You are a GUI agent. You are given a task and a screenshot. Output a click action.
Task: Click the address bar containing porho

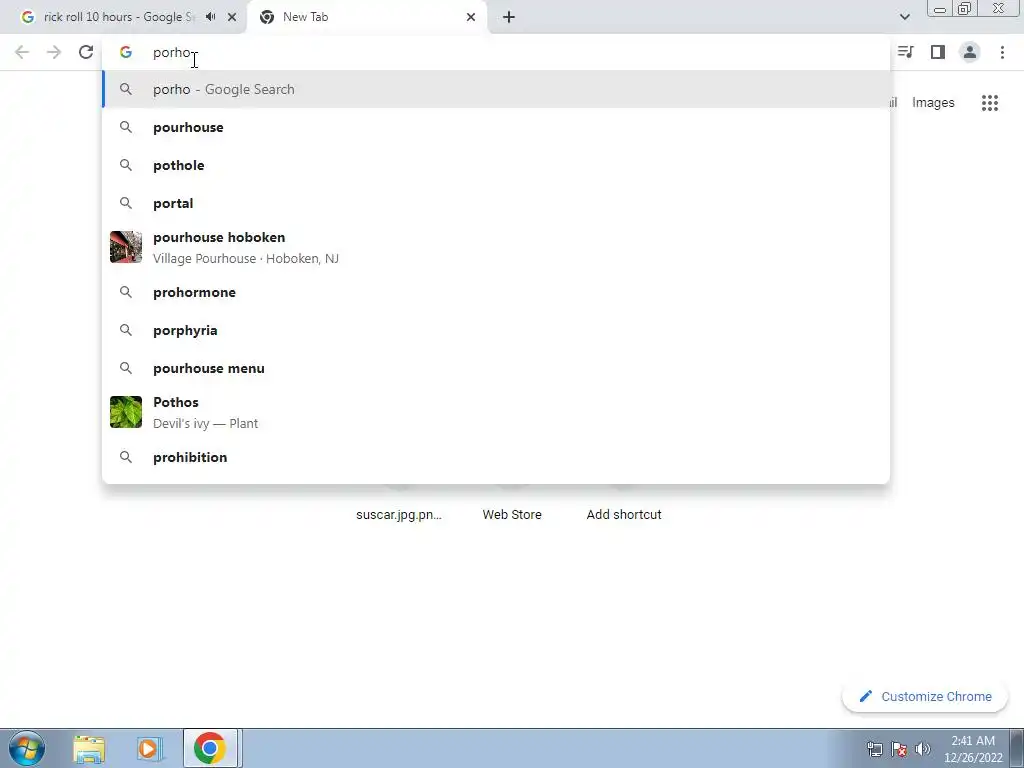click(496, 52)
